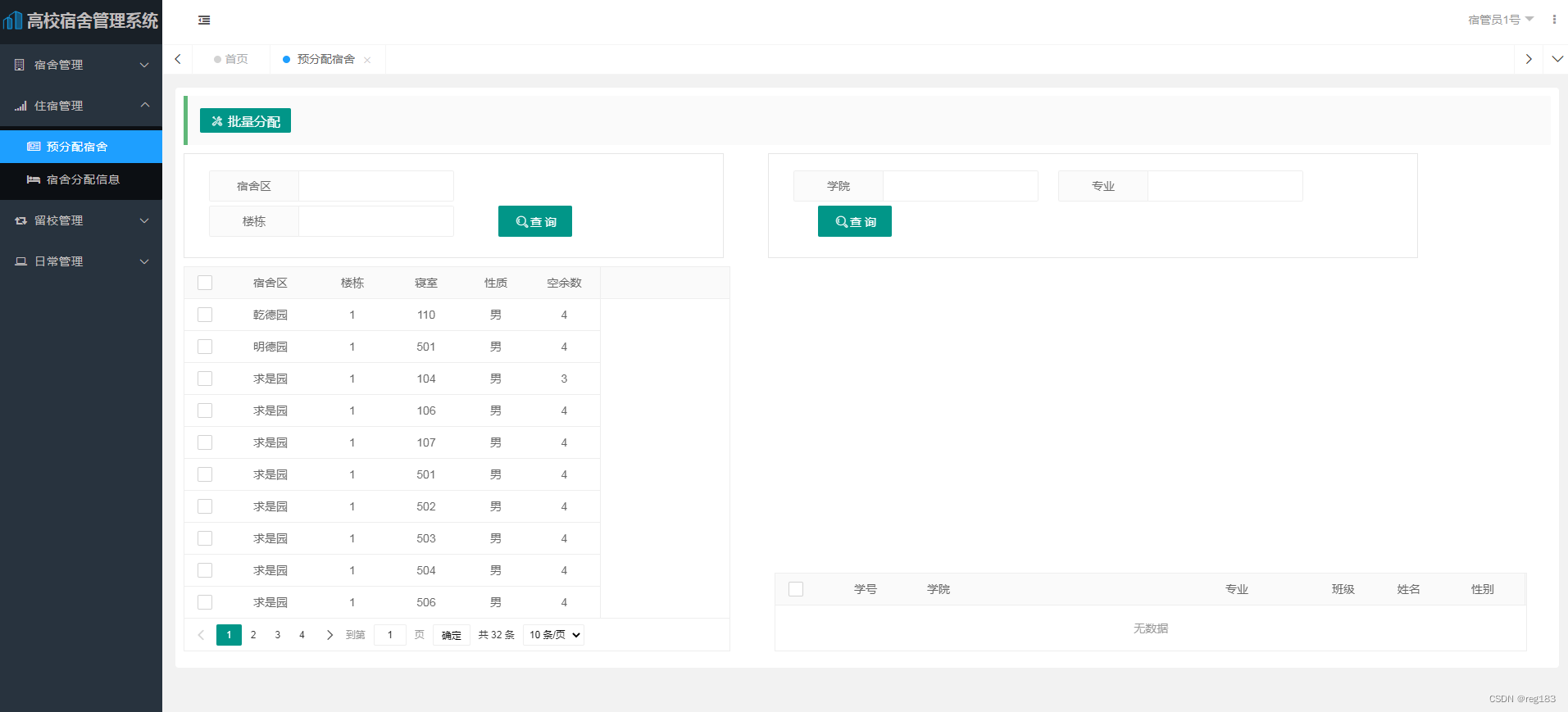
Task: Click the 空余数 column header
Action: click(x=564, y=283)
